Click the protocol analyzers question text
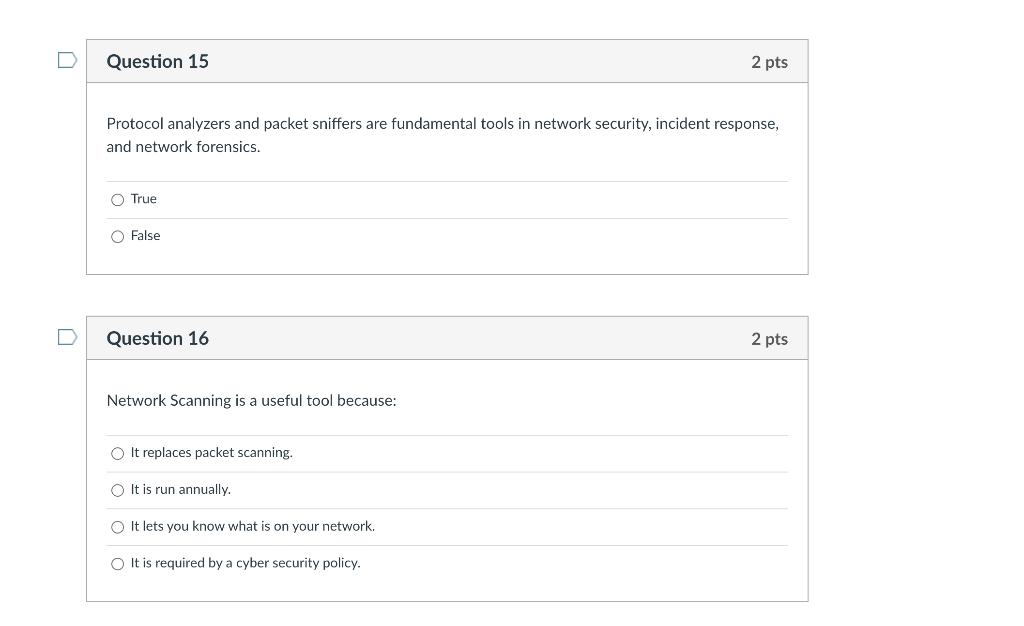 click(x=443, y=135)
